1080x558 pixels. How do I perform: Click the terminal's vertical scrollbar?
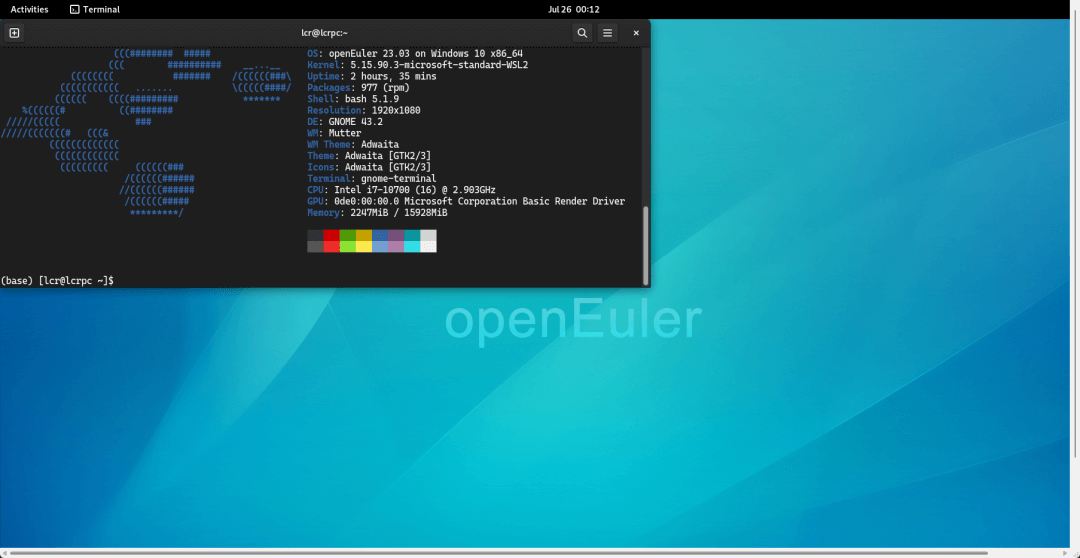point(645,245)
